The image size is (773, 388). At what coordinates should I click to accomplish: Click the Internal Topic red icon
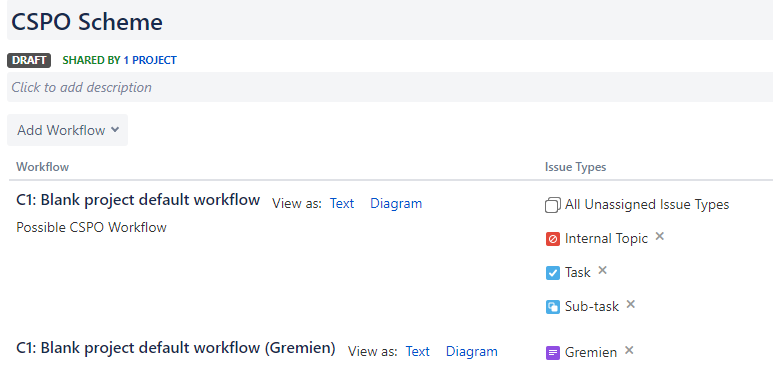[x=553, y=239]
